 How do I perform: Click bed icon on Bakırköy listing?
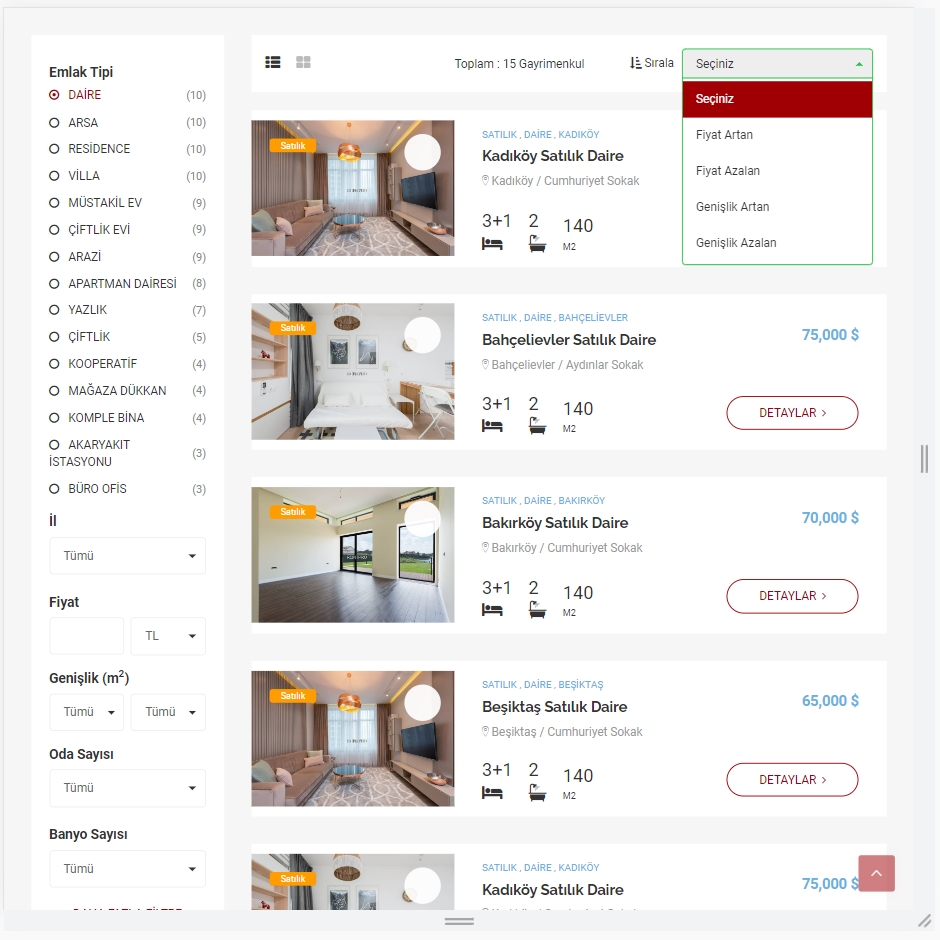pos(492,610)
